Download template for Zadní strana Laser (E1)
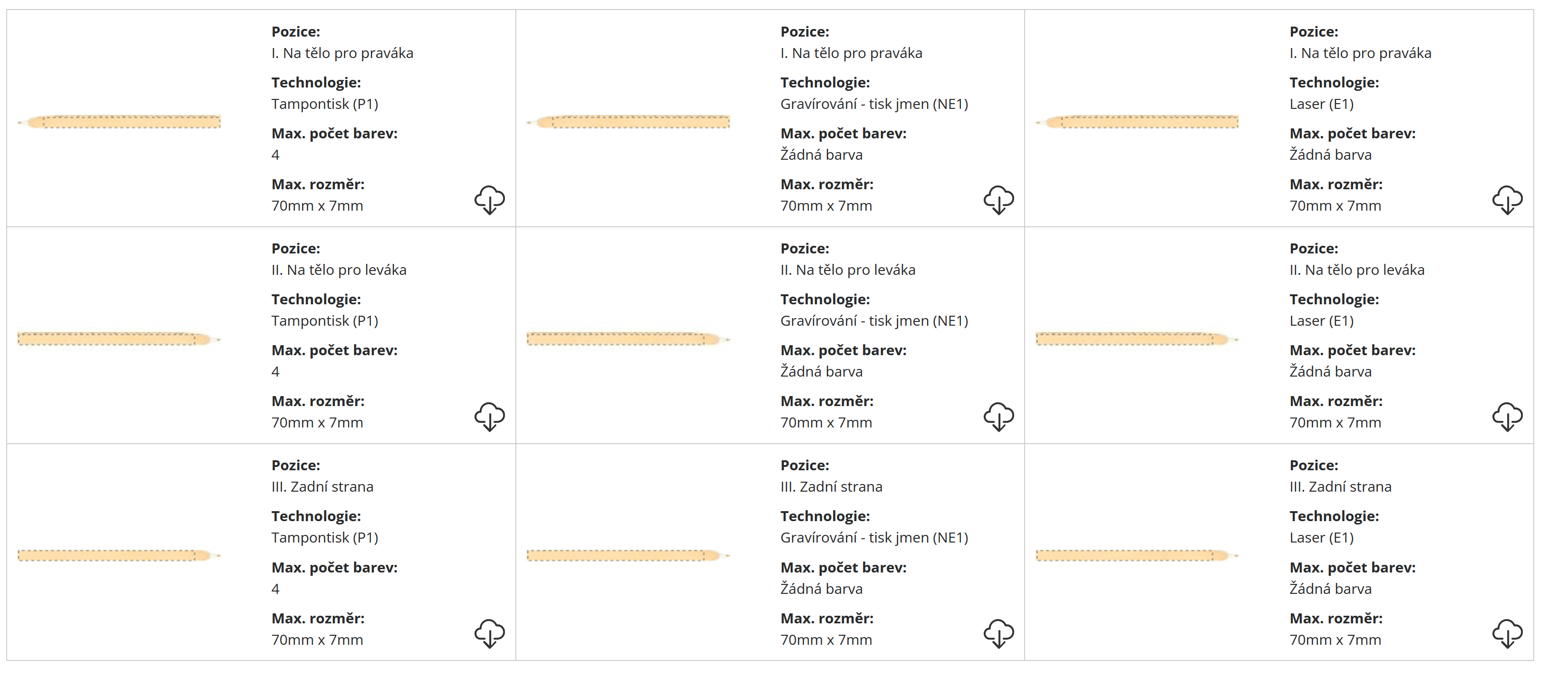The height and width of the screenshot is (679, 1568). (x=1507, y=633)
